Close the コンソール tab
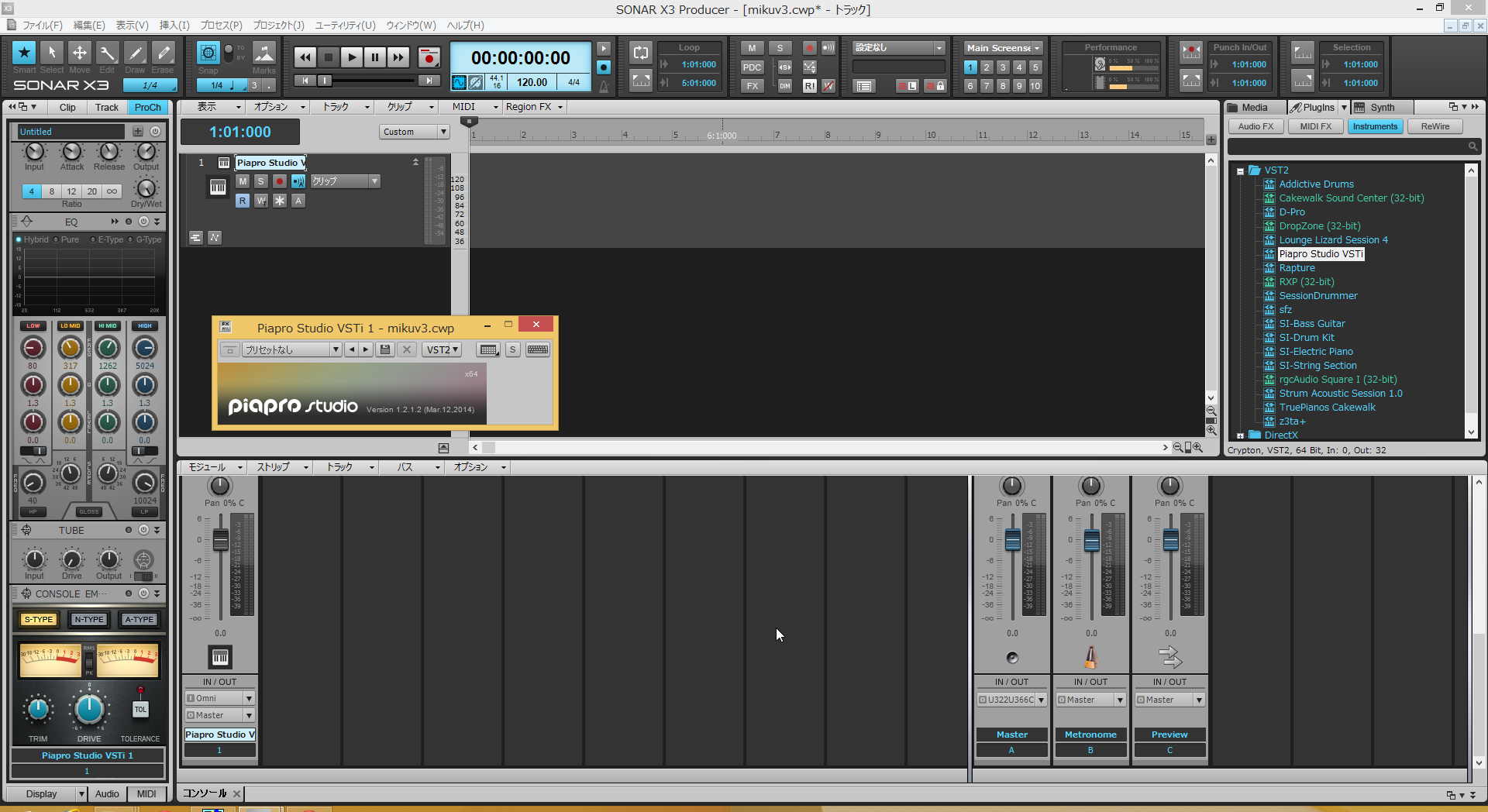The image size is (1488, 812). [x=237, y=794]
